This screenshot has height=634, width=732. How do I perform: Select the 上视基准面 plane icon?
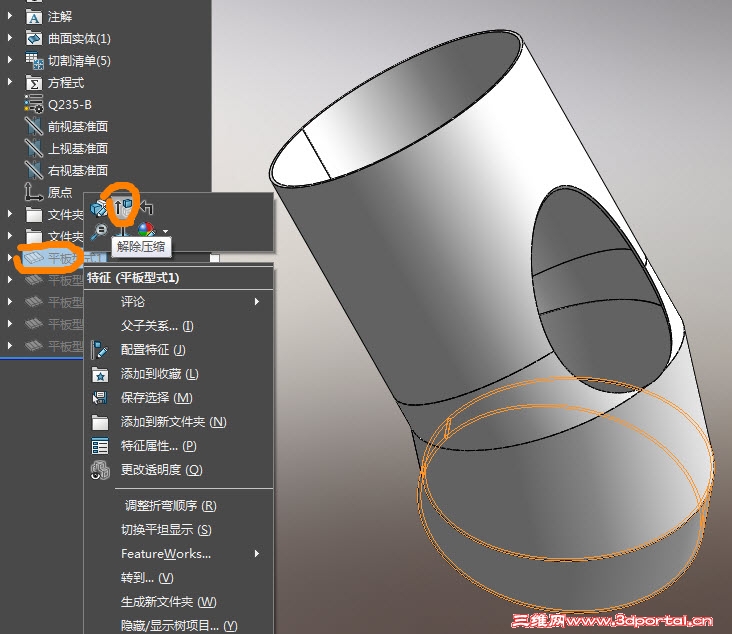point(34,148)
